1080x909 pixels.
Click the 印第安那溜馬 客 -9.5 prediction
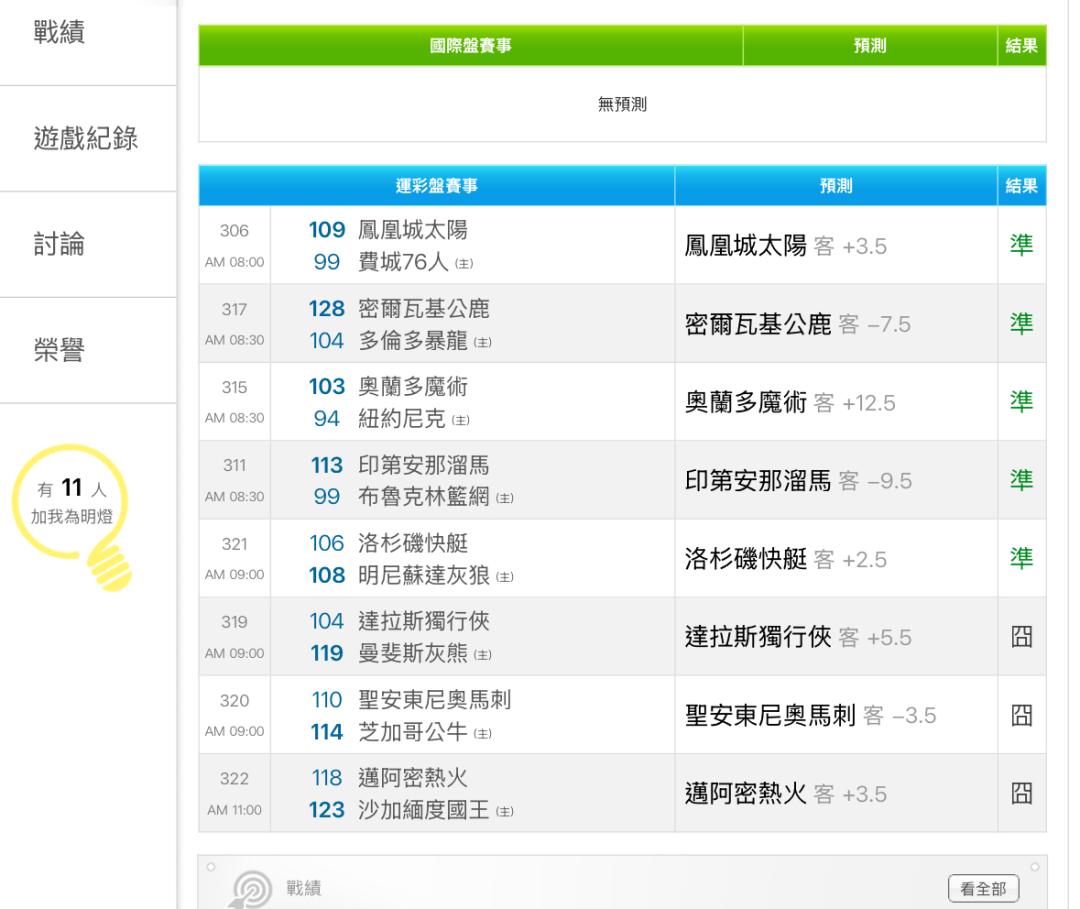798,481
